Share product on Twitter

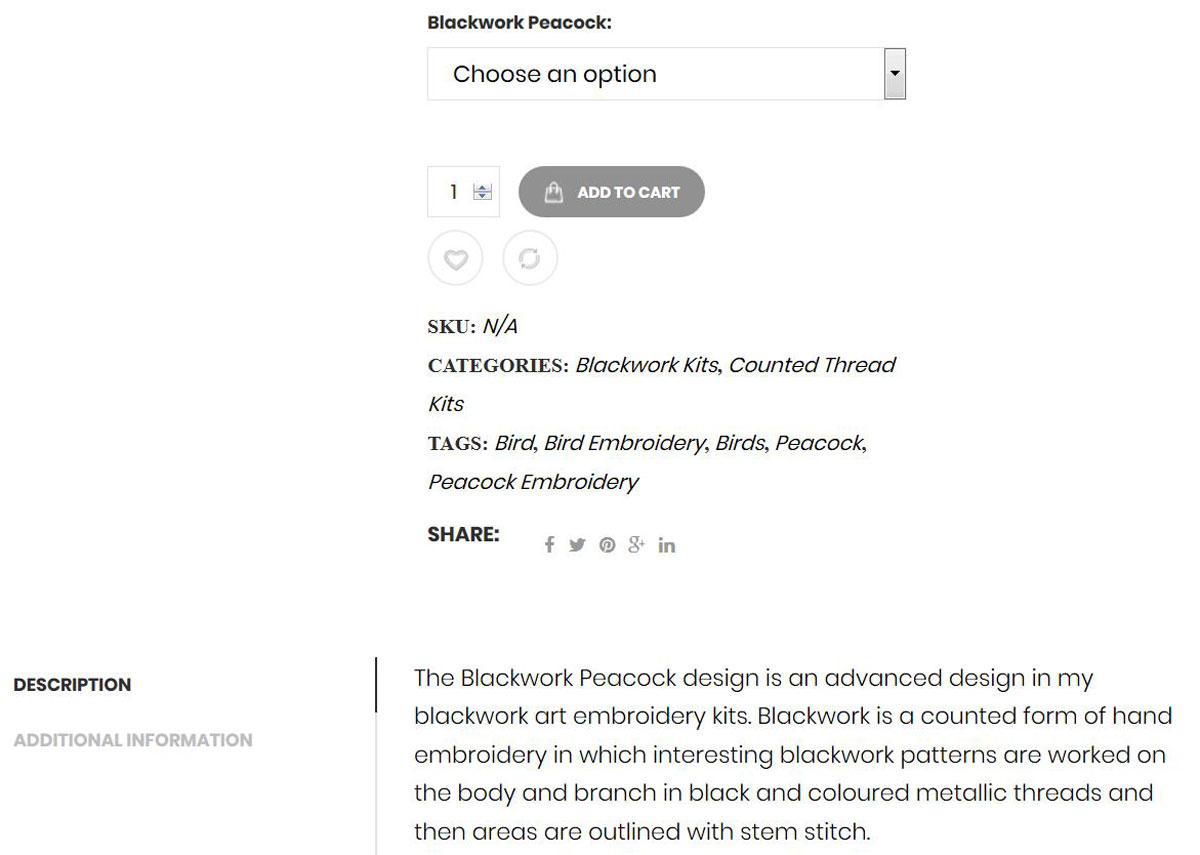[577, 545]
